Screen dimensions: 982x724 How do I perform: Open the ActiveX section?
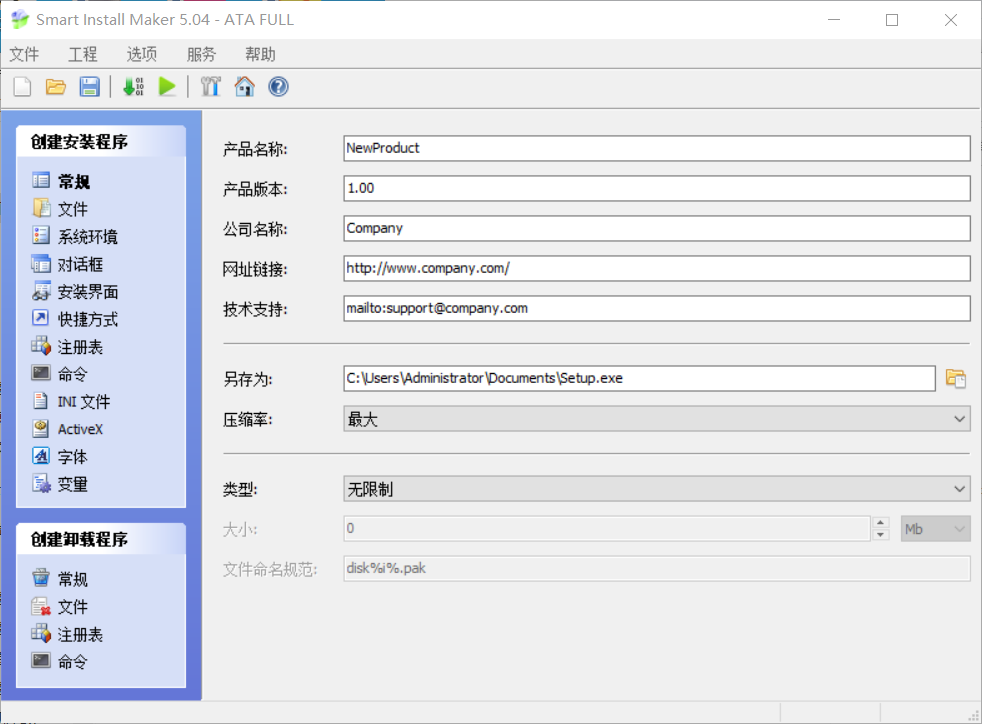tap(67, 429)
